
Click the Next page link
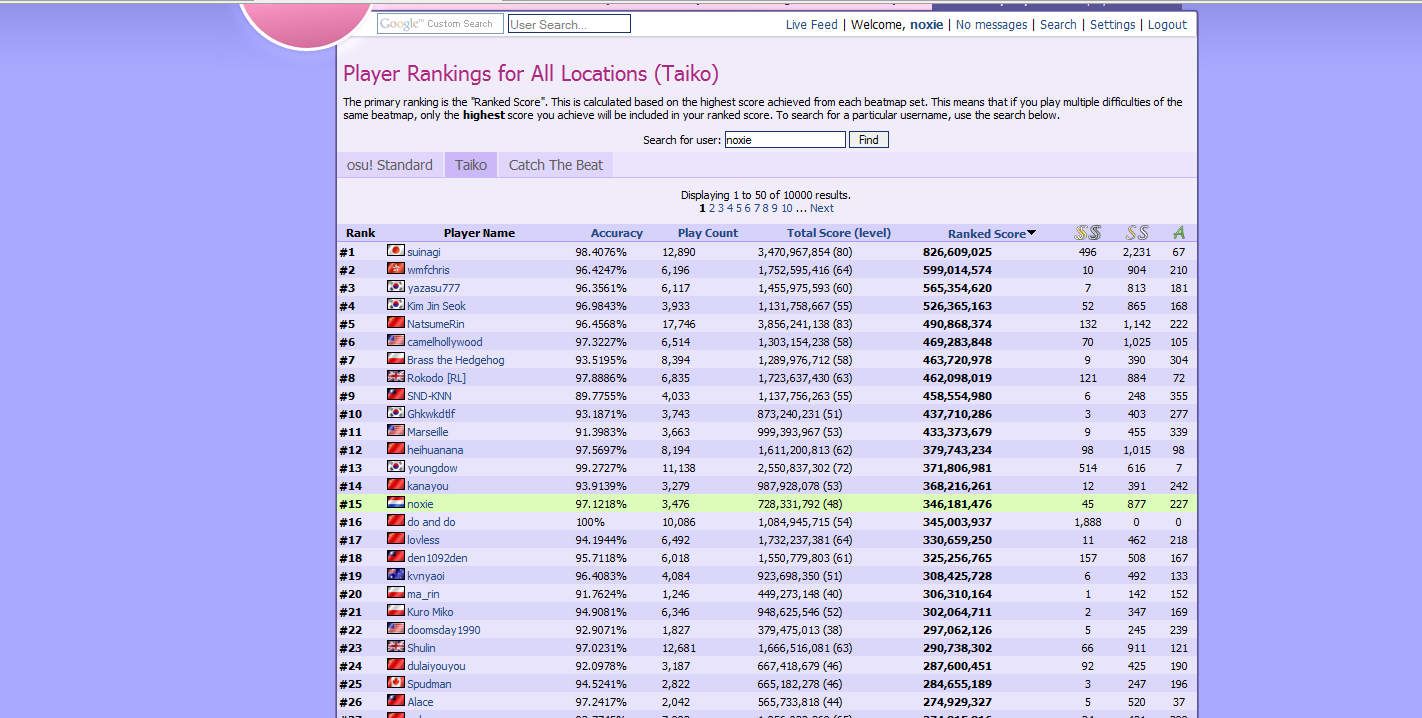[x=822, y=208]
